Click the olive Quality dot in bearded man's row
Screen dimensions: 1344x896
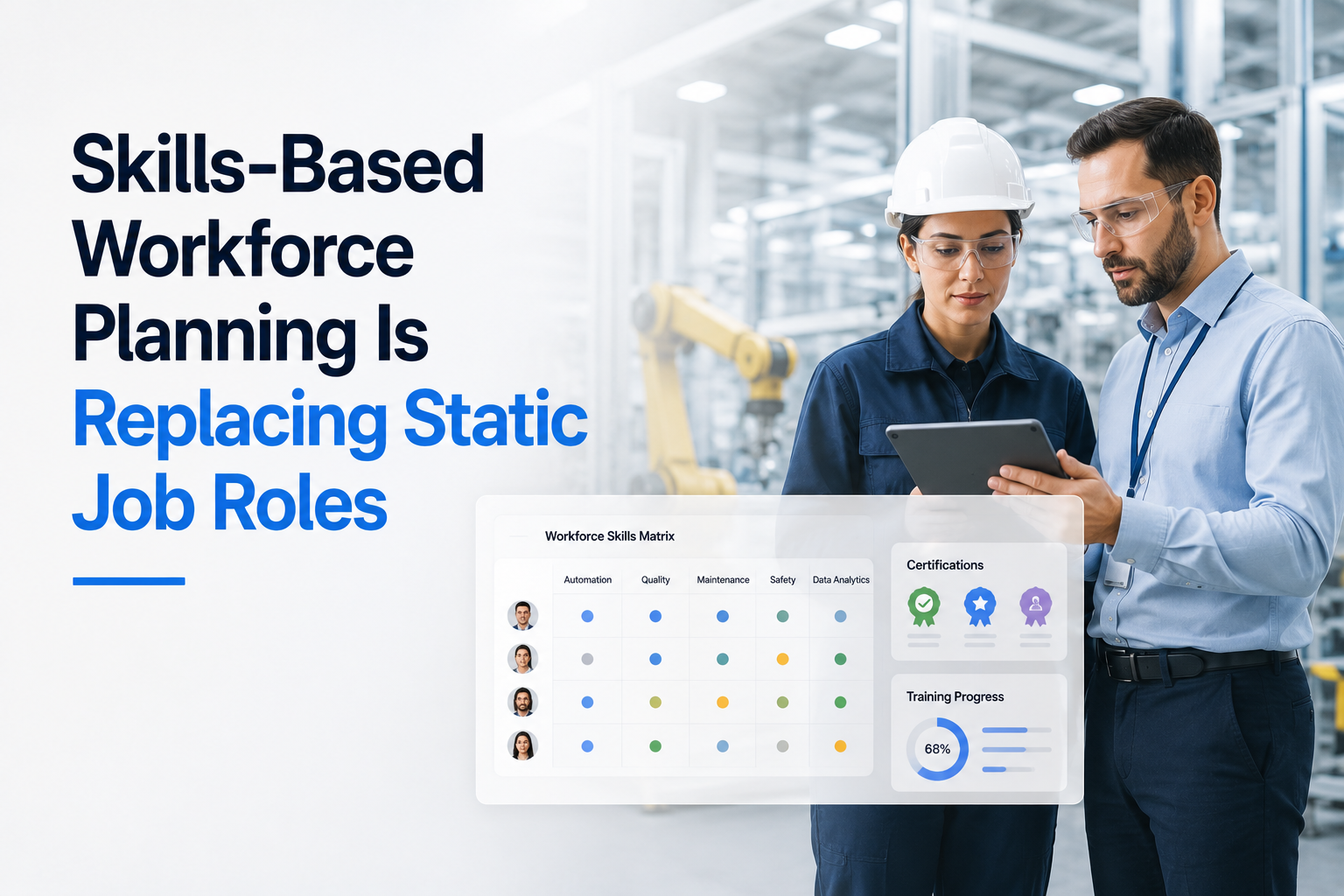655,702
